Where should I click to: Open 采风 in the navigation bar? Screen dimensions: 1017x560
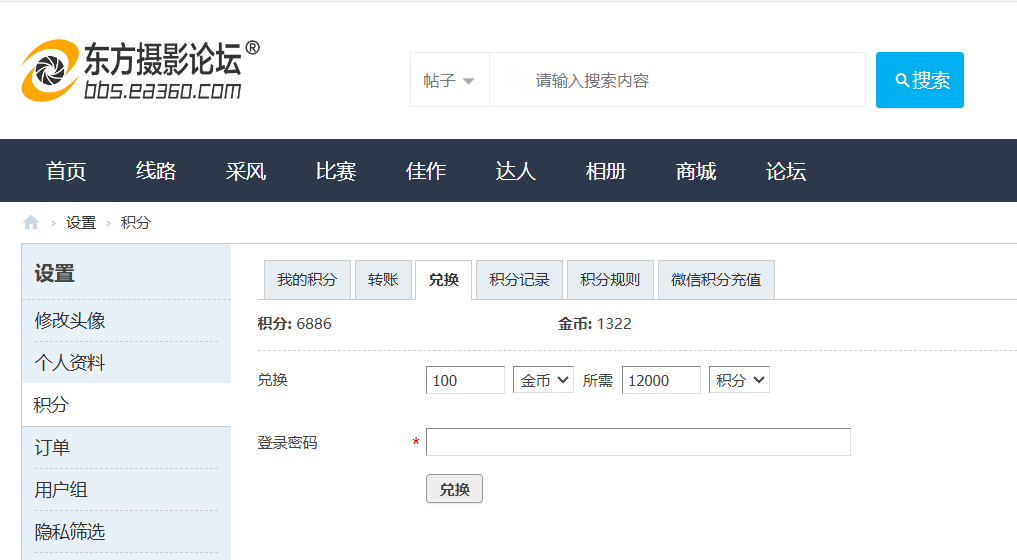pos(246,171)
